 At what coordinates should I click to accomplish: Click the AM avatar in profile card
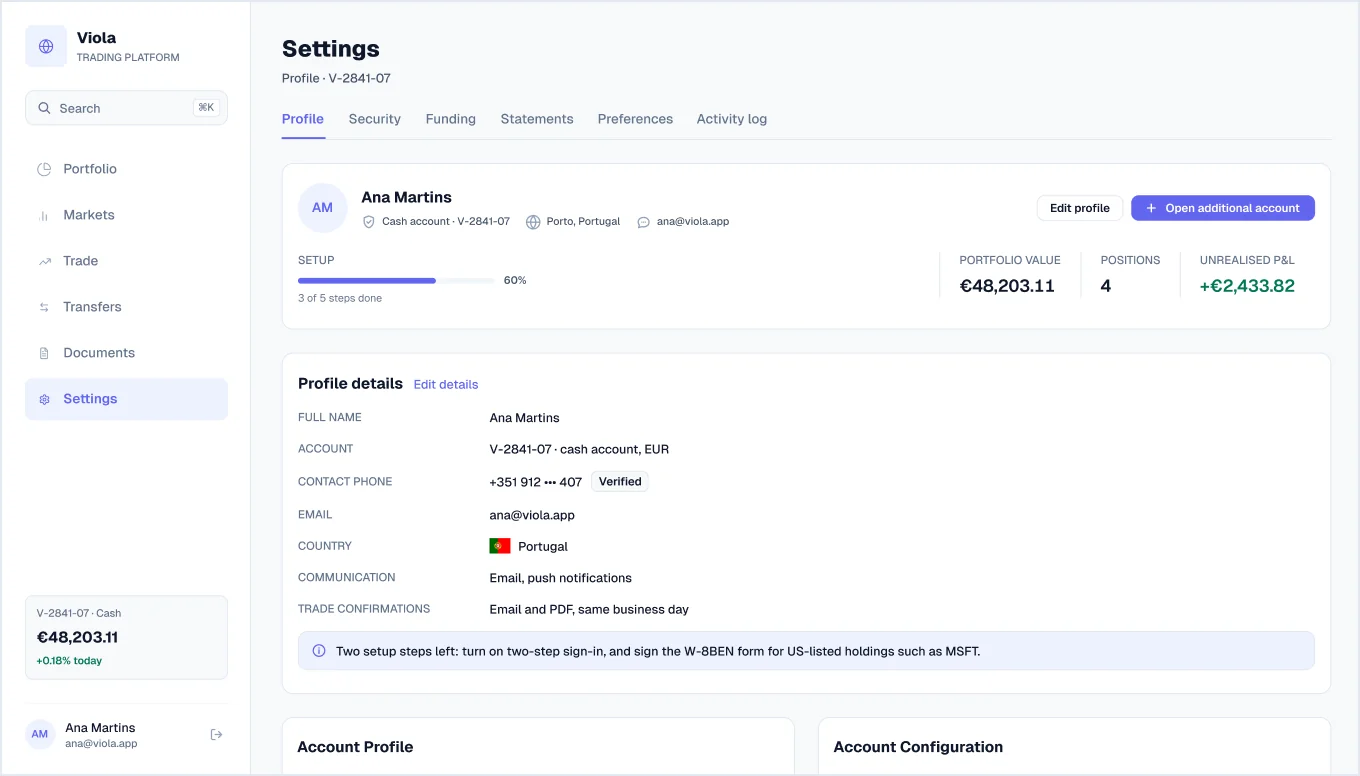[x=322, y=208]
